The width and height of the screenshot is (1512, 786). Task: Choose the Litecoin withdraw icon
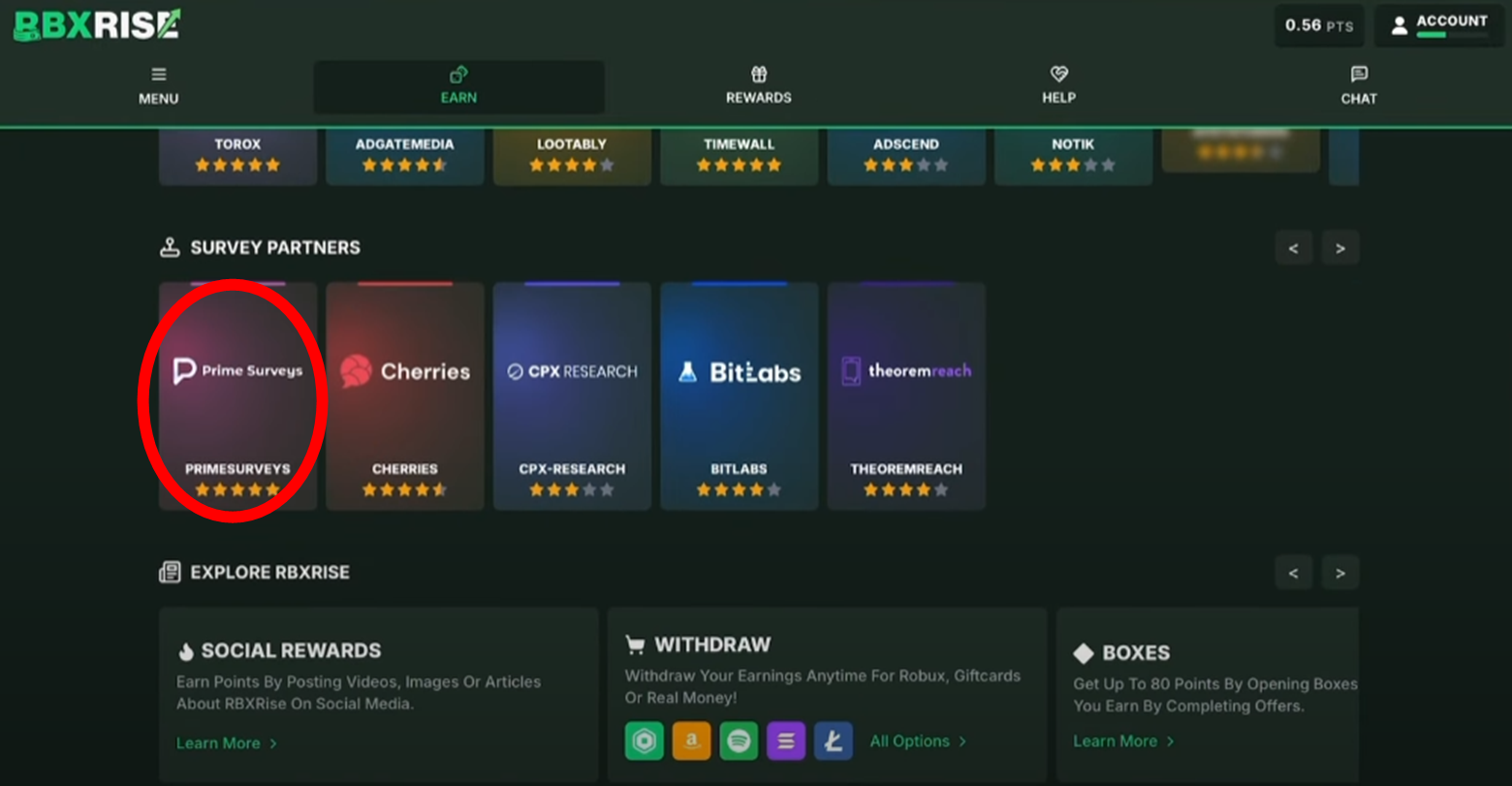tap(834, 741)
